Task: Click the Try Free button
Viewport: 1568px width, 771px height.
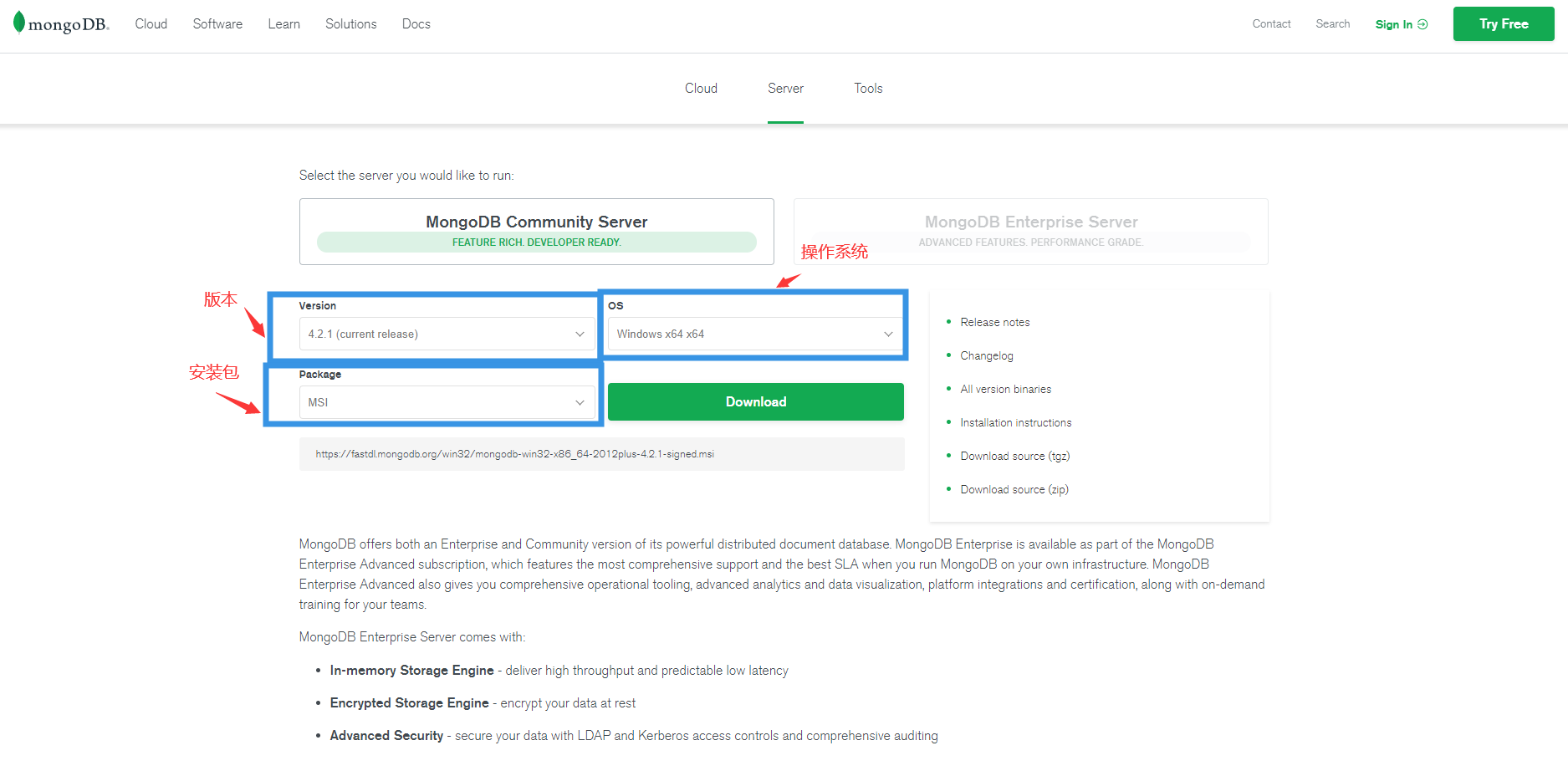Action: pos(1504,24)
